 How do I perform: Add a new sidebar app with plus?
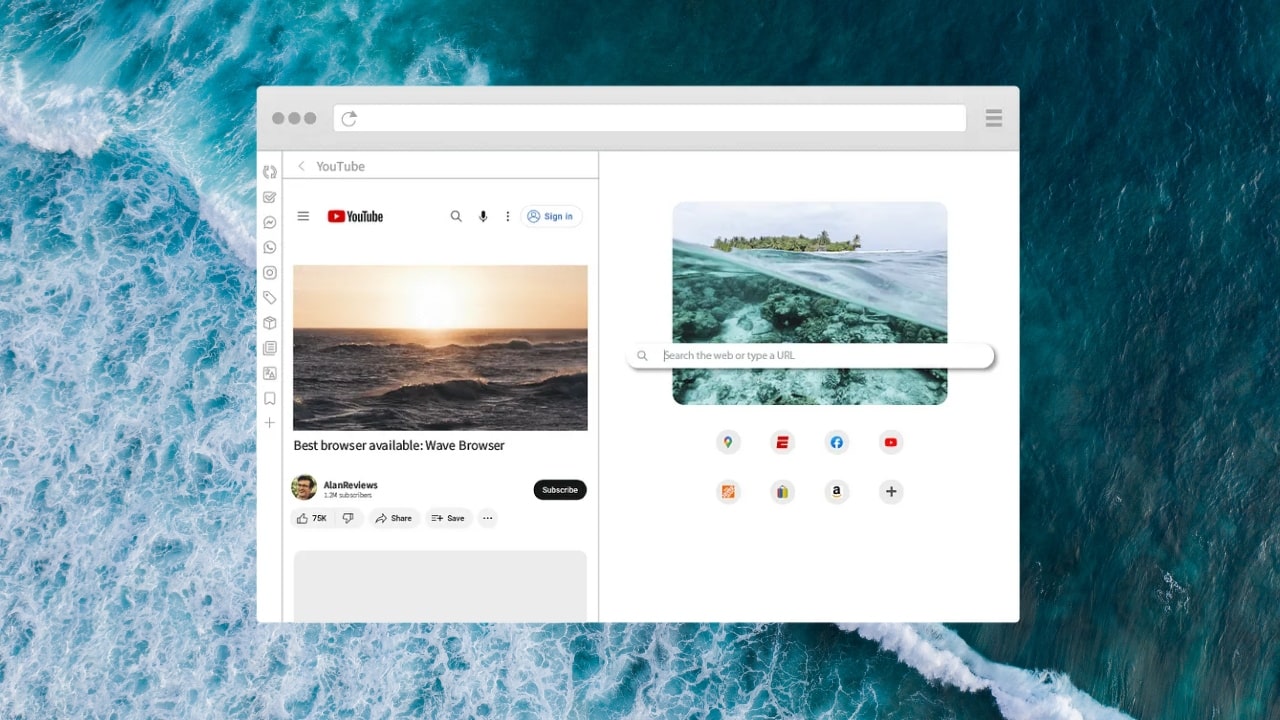pos(270,423)
